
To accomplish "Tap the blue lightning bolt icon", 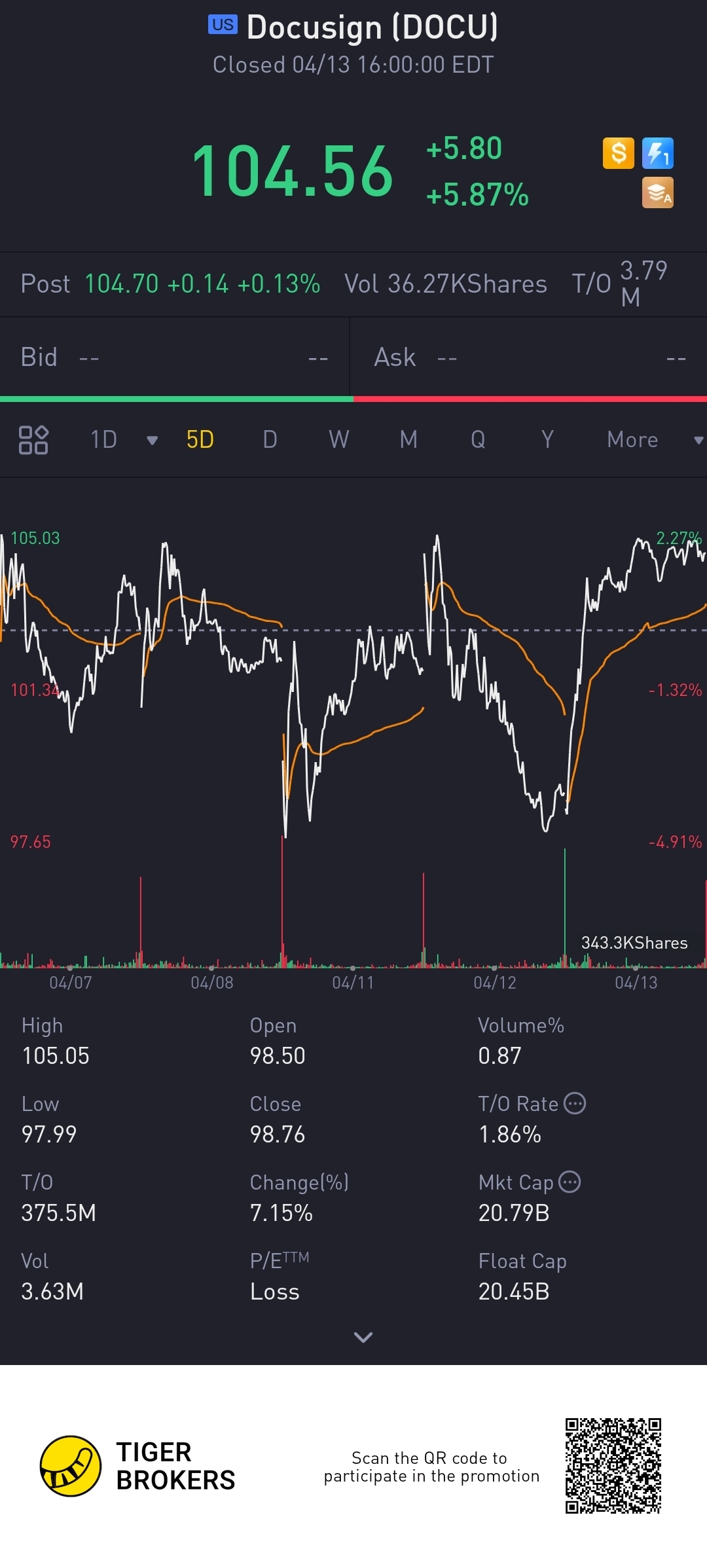I will [658, 153].
